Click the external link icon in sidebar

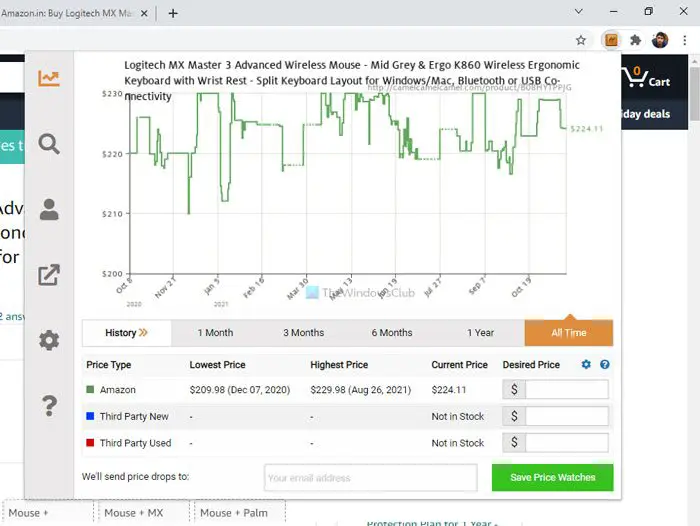click(x=49, y=275)
